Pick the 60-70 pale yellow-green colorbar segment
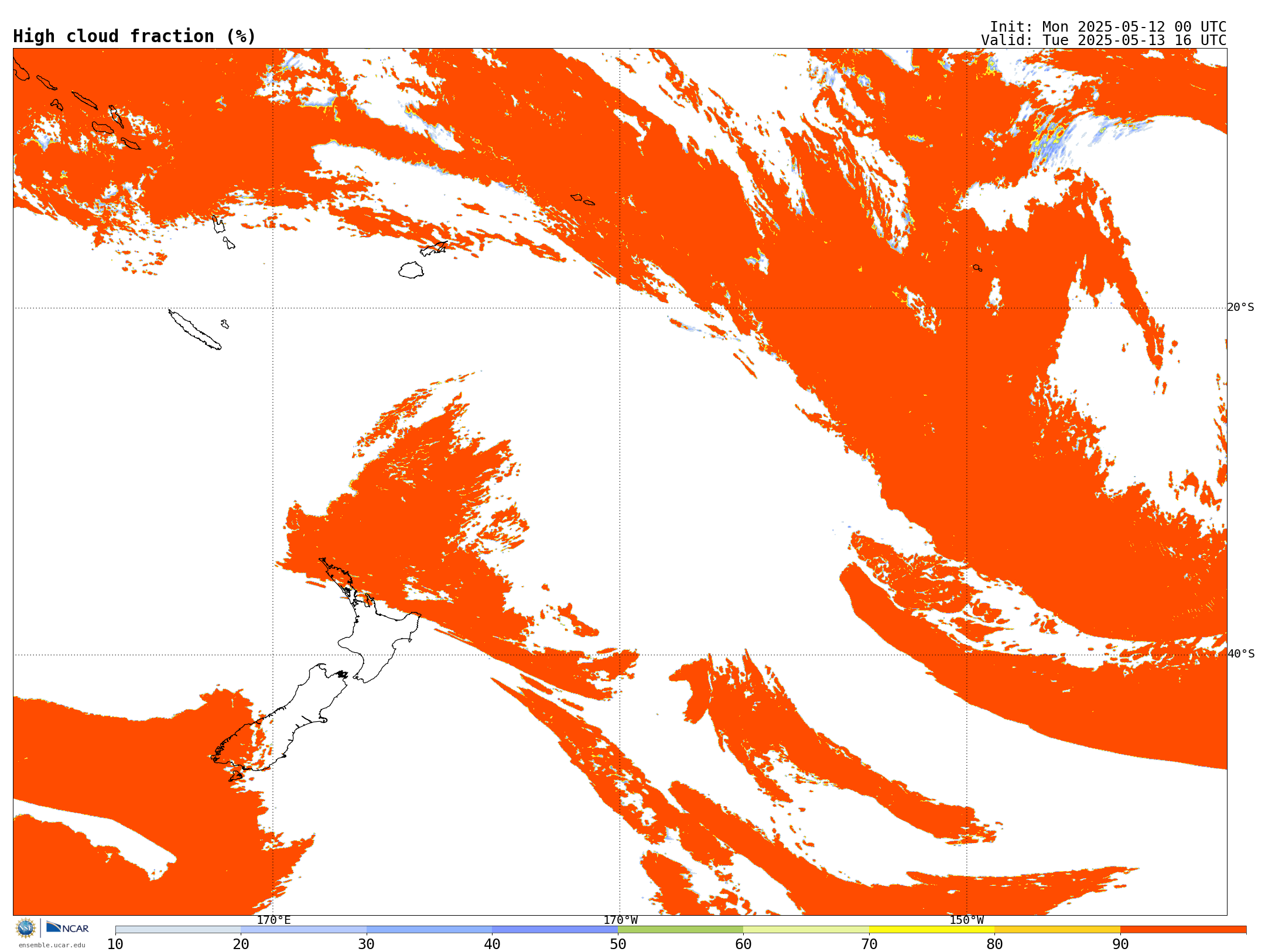The width and height of the screenshot is (1265, 952). (806, 930)
